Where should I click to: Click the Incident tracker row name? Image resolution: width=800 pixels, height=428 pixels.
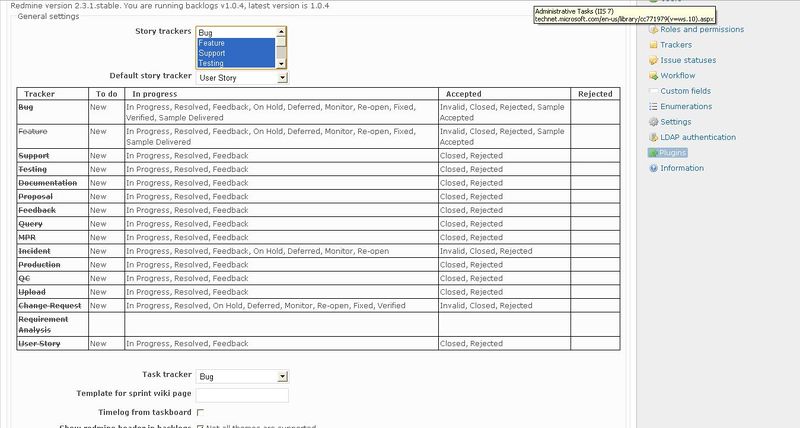[34, 251]
